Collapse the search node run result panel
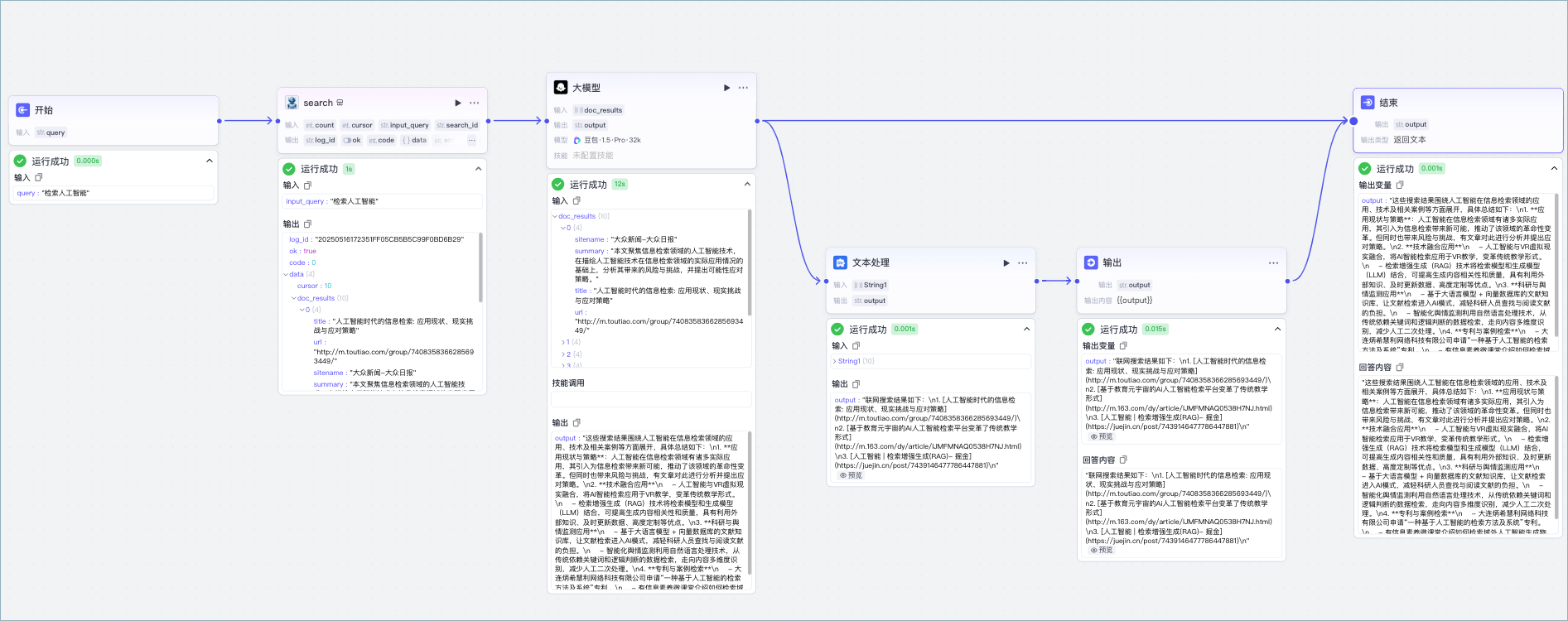The height and width of the screenshot is (621, 1568). point(478,169)
